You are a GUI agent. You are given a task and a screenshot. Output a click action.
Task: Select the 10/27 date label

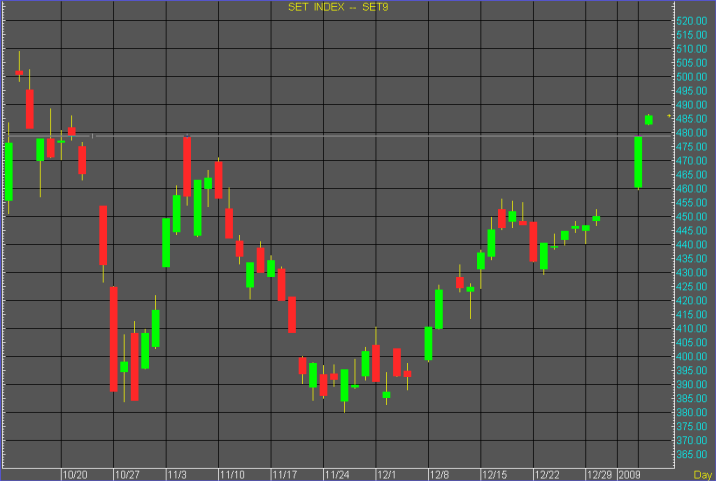127,475
